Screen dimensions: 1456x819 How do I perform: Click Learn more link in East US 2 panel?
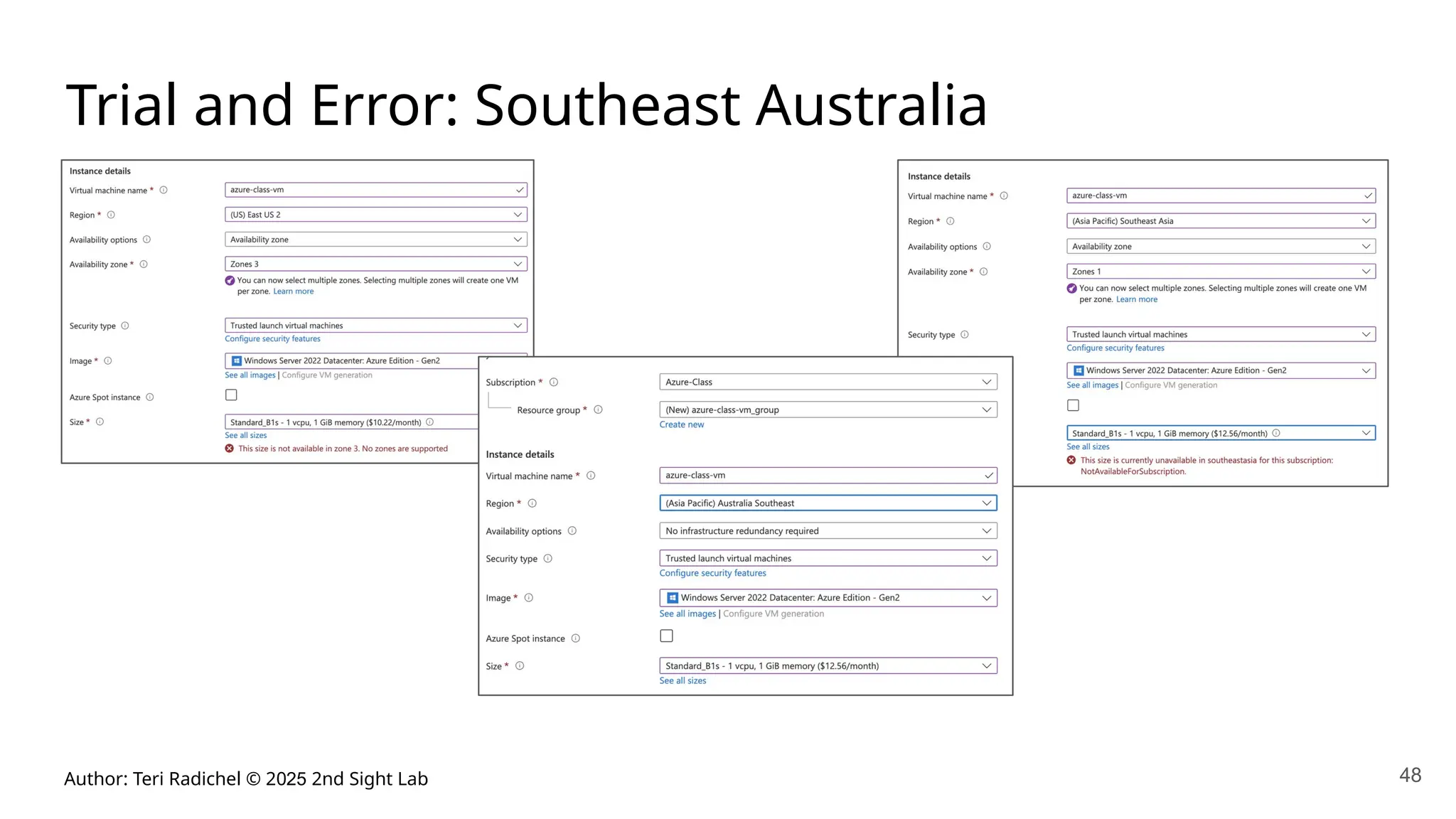[x=293, y=291]
